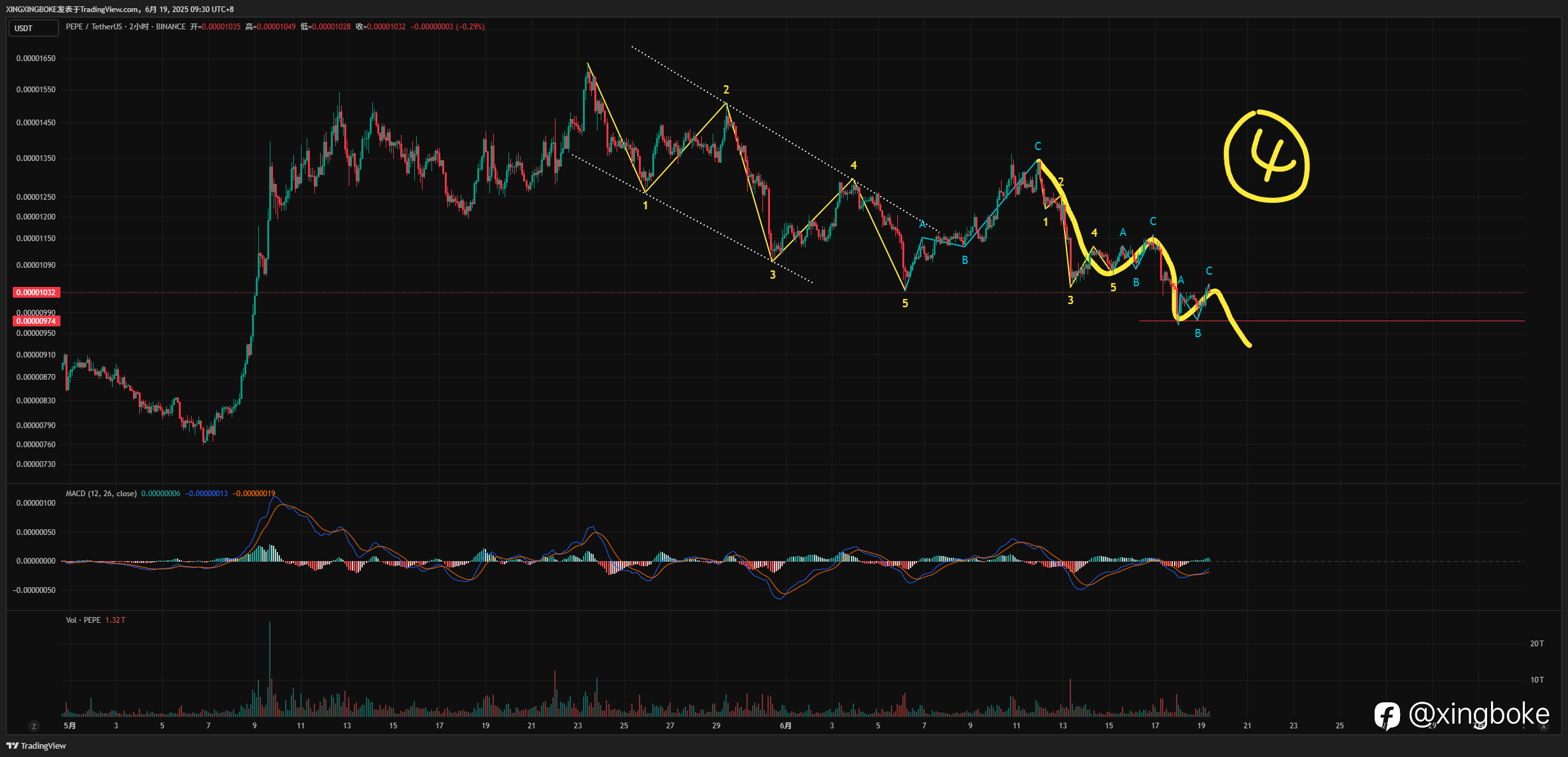Toggle the A auto-scale button
1568x757 pixels.
click(1543, 726)
